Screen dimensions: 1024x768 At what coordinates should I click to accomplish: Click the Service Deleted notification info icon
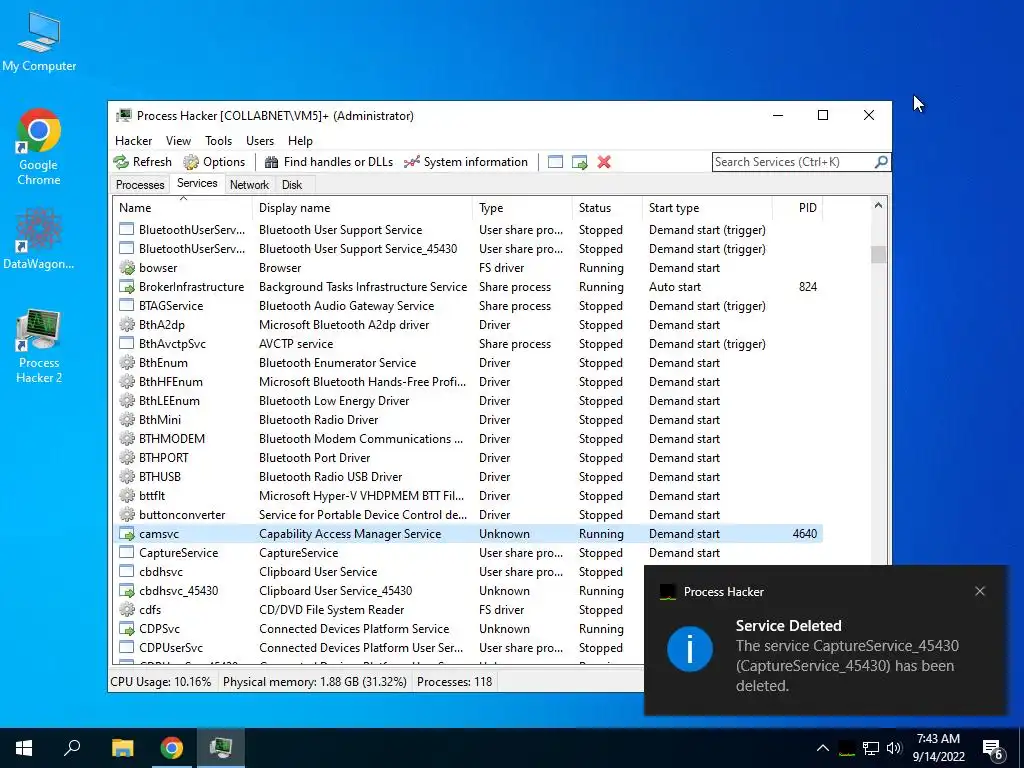[690, 648]
